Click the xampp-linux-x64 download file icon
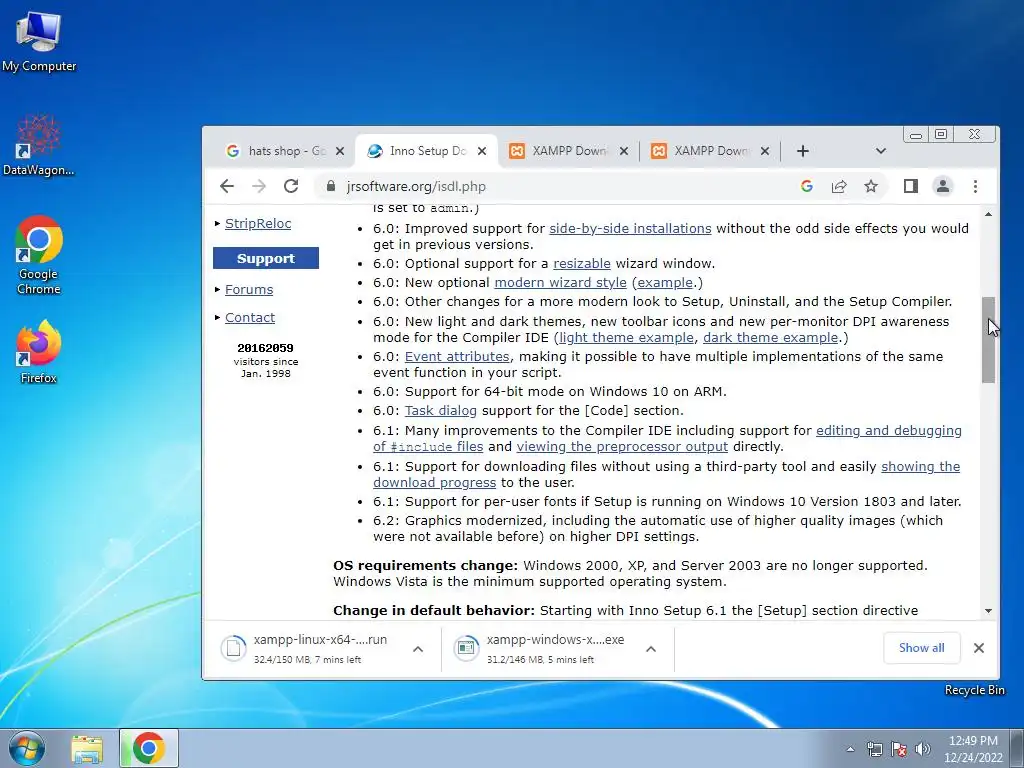Image resolution: width=1024 pixels, height=768 pixels. 233,648
